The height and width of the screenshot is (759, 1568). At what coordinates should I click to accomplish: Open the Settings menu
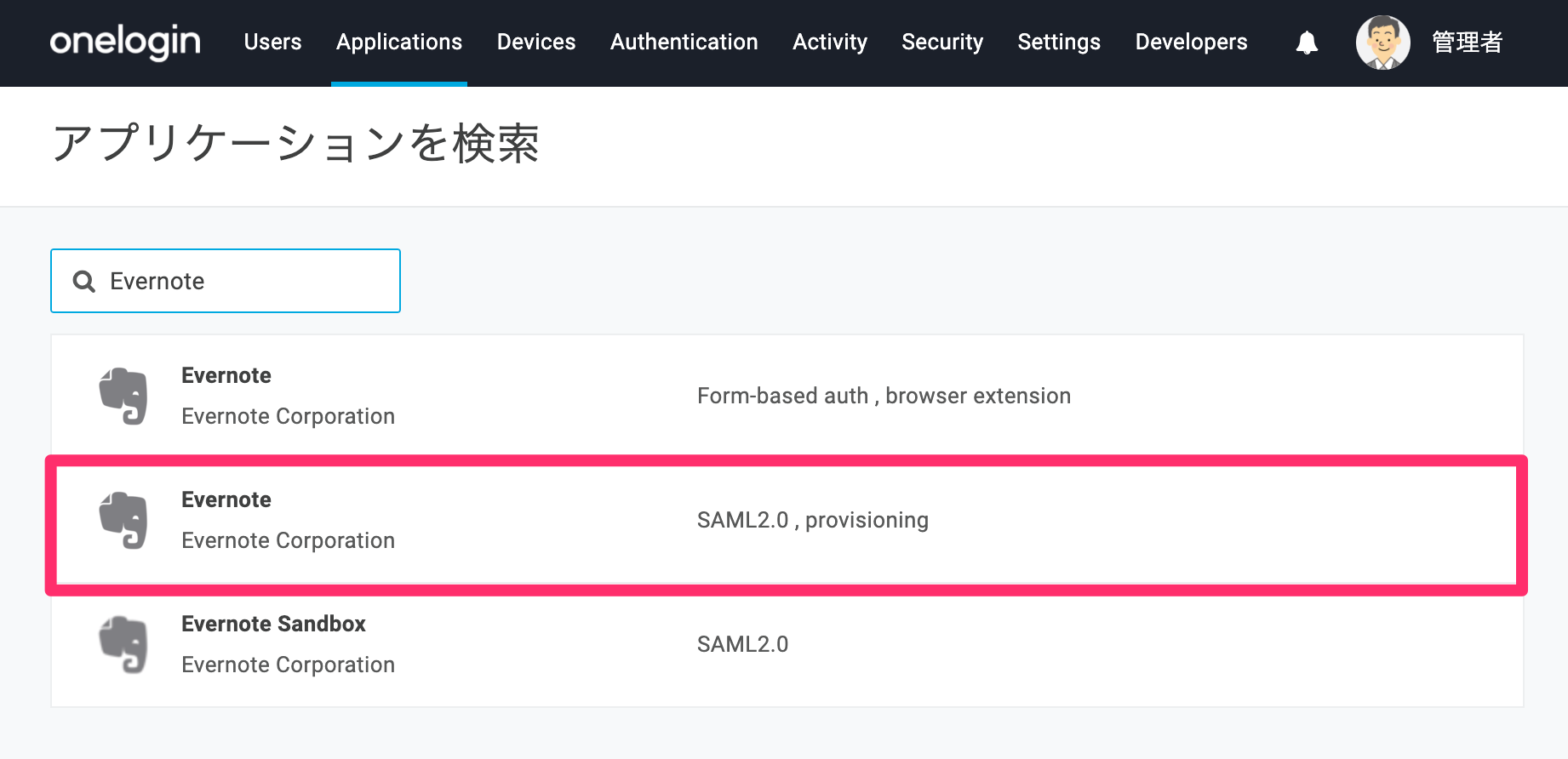point(1059,42)
